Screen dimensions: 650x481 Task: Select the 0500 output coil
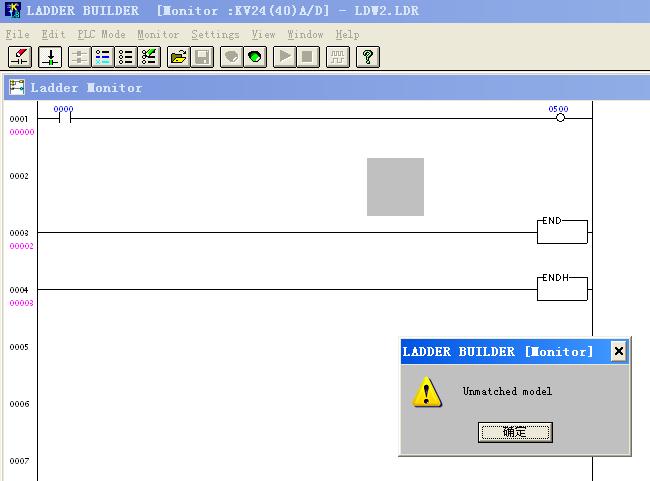coord(560,118)
